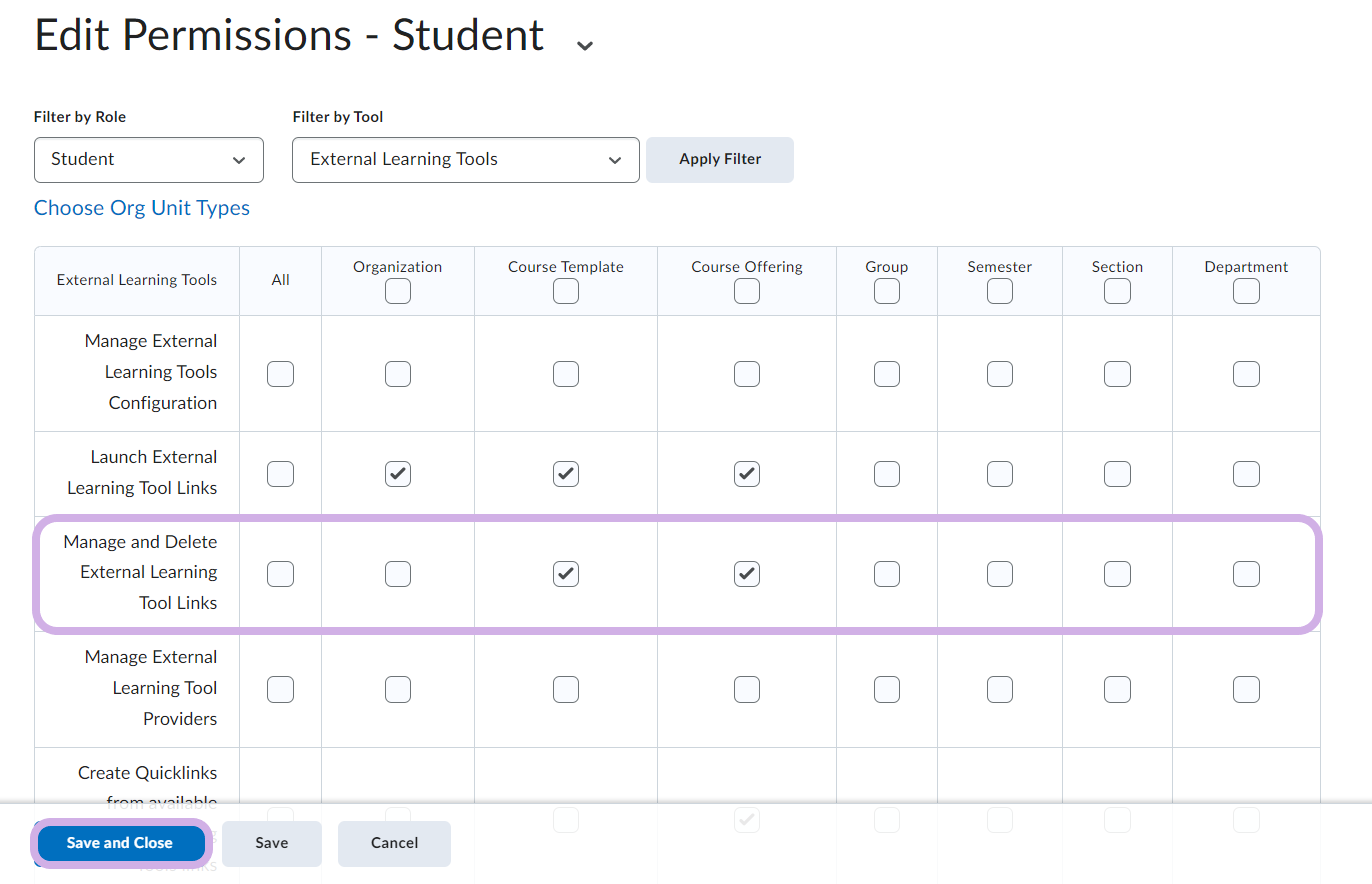The image size is (1372, 884).
Task: Check the Department column header checkbox
Action: click(x=1246, y=291)
